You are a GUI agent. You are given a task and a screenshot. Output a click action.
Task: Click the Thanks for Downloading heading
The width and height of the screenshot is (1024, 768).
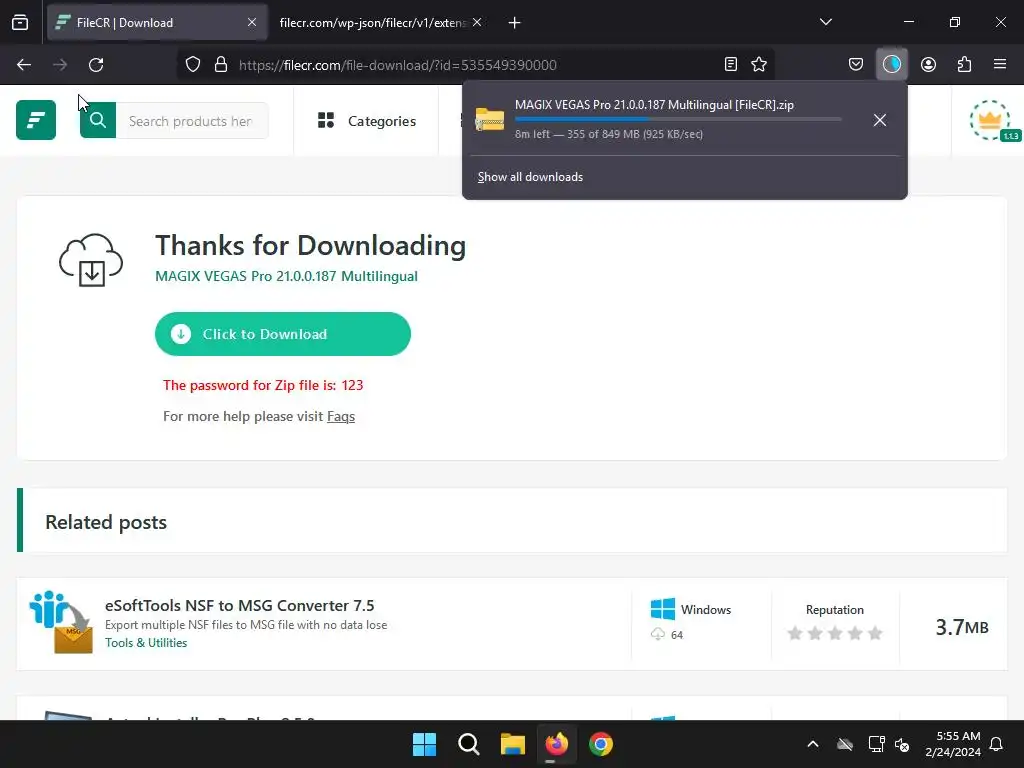310,246
